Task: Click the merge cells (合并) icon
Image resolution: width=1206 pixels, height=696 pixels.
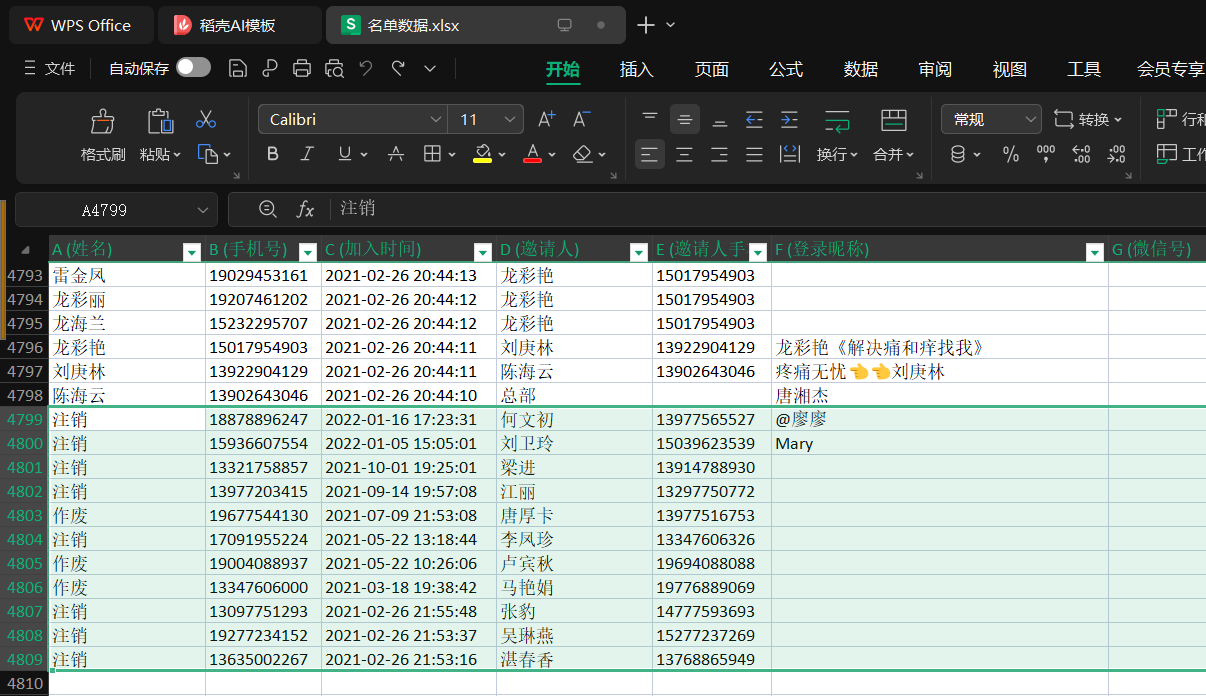Action: pyautogui.click(x=894, y=121)
